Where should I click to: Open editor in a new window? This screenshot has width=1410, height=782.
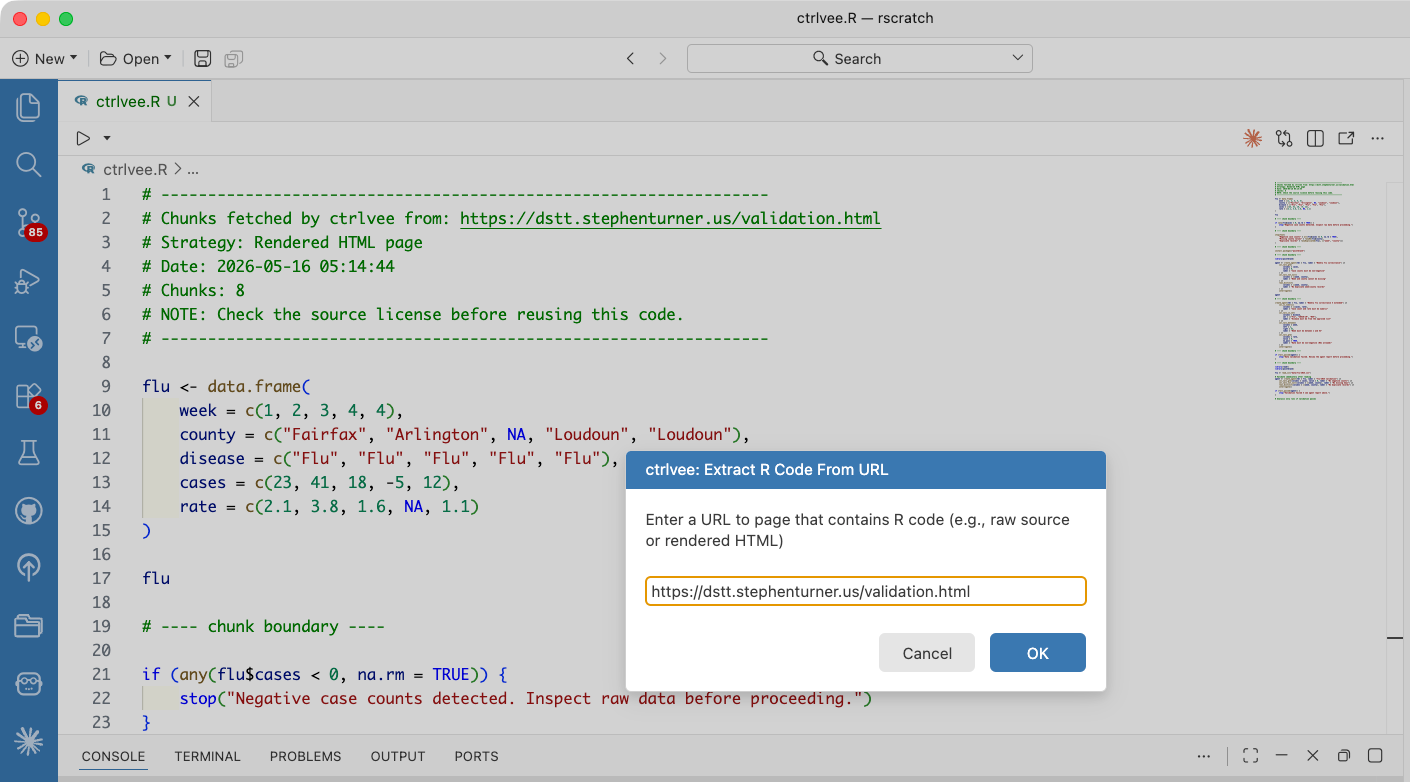(x=1346, y=138)
